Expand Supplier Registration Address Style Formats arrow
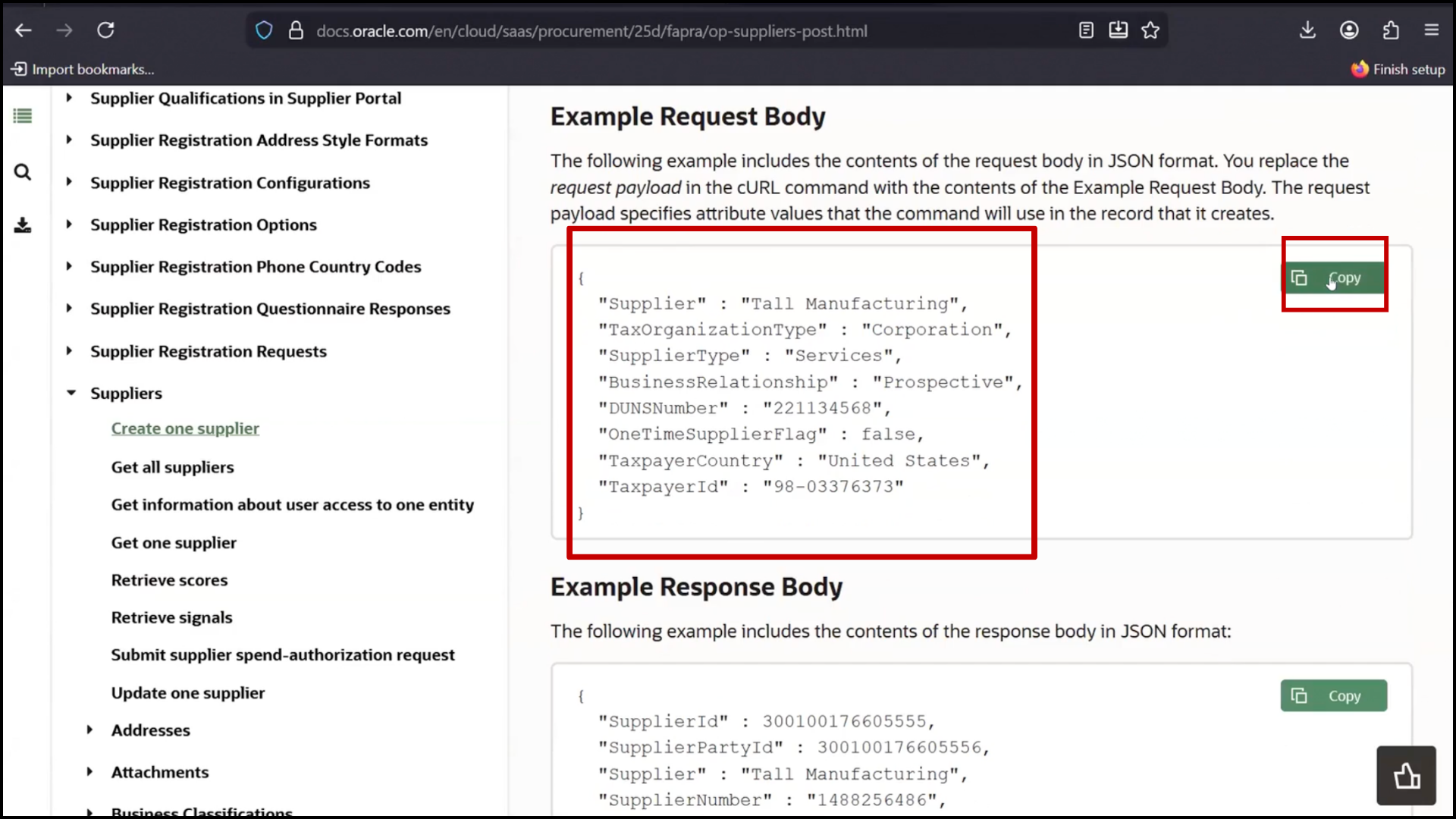 [69, 140]
